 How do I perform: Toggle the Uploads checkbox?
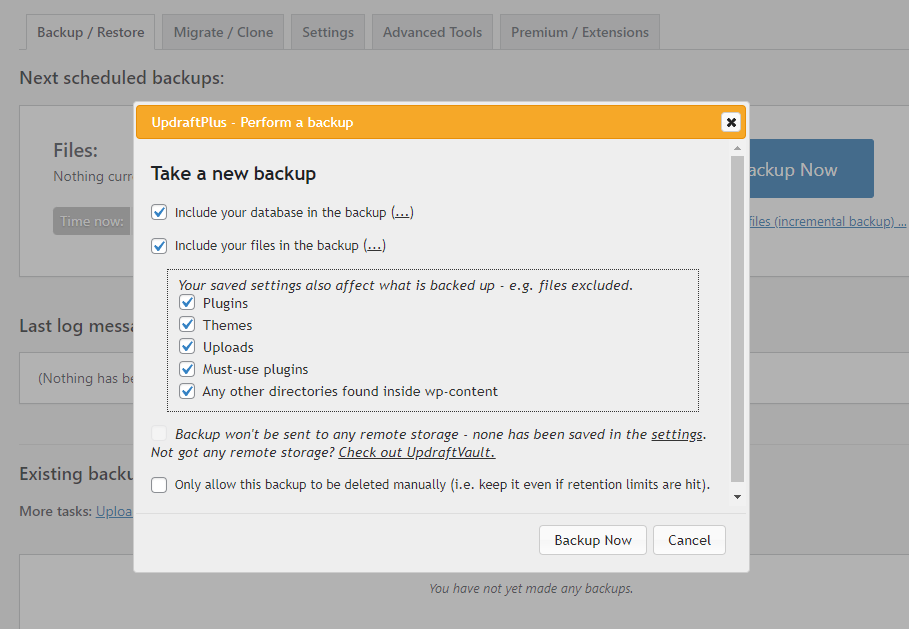(x=187, y=347)
